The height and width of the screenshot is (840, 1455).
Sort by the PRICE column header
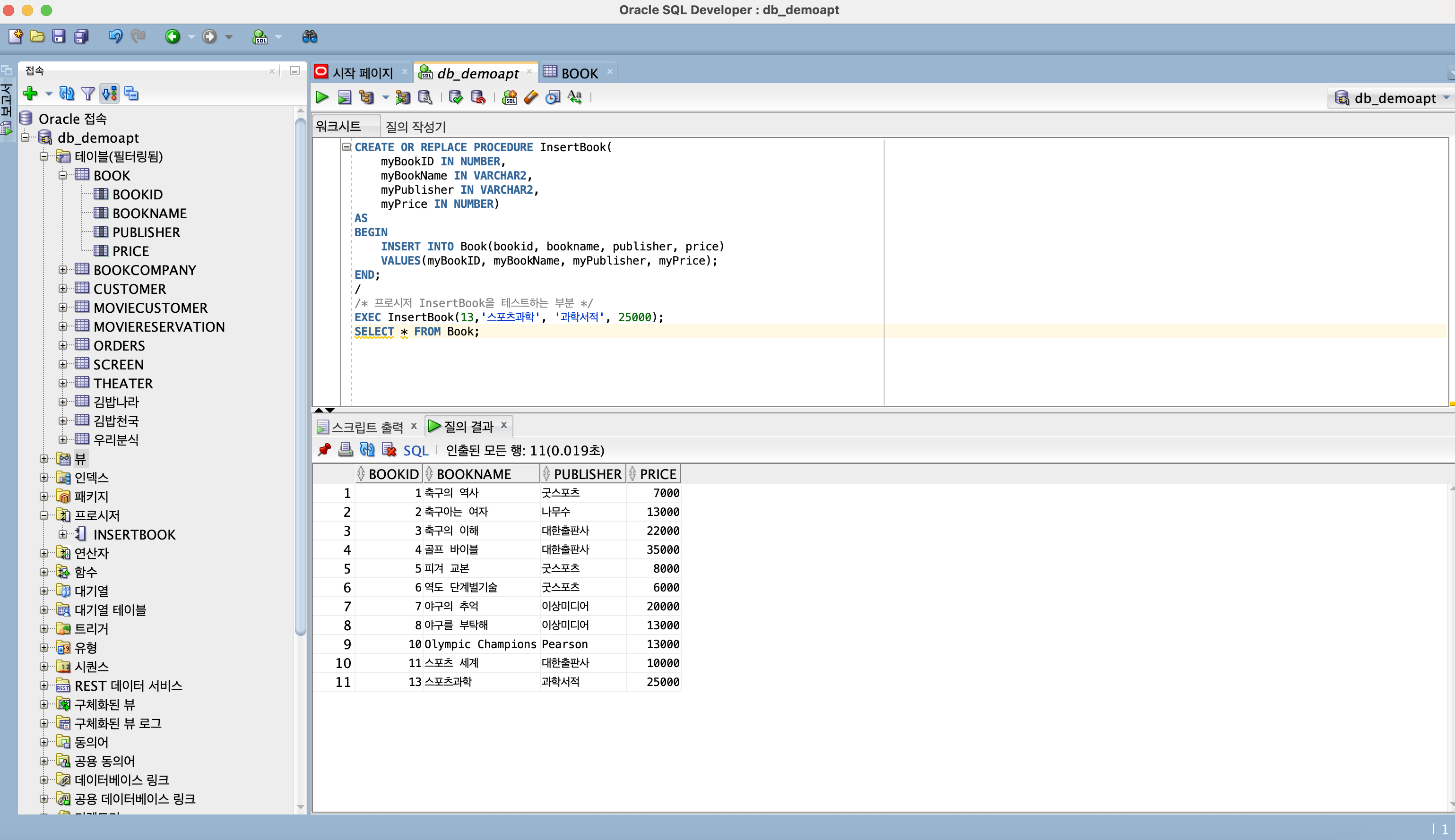(x=658, y=474)
